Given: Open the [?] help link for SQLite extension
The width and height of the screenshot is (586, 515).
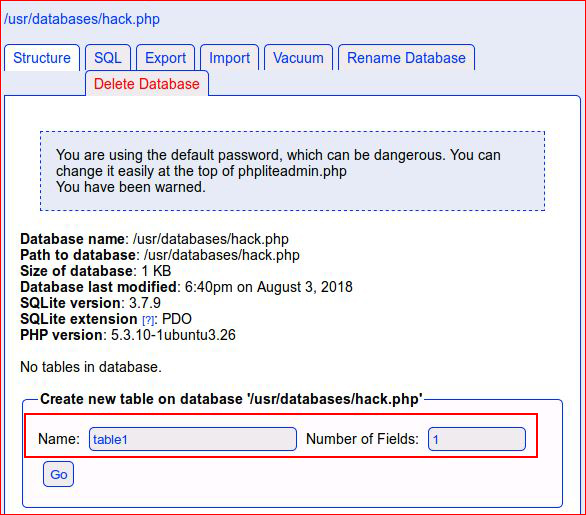Looking at the screenshot, I should (x=148, y=320).
